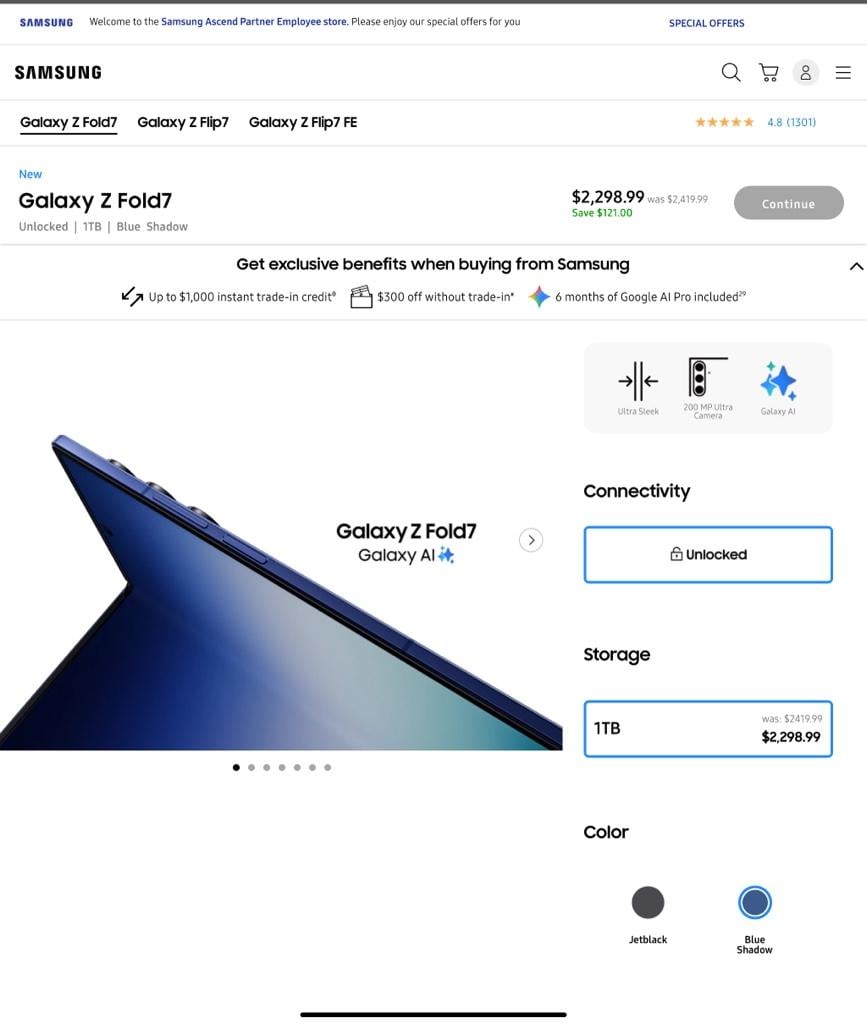The height and width of the screenshot is (1024, 867).
Task: Collapse the exclusive benefits banner
Action: click(856, 266)
